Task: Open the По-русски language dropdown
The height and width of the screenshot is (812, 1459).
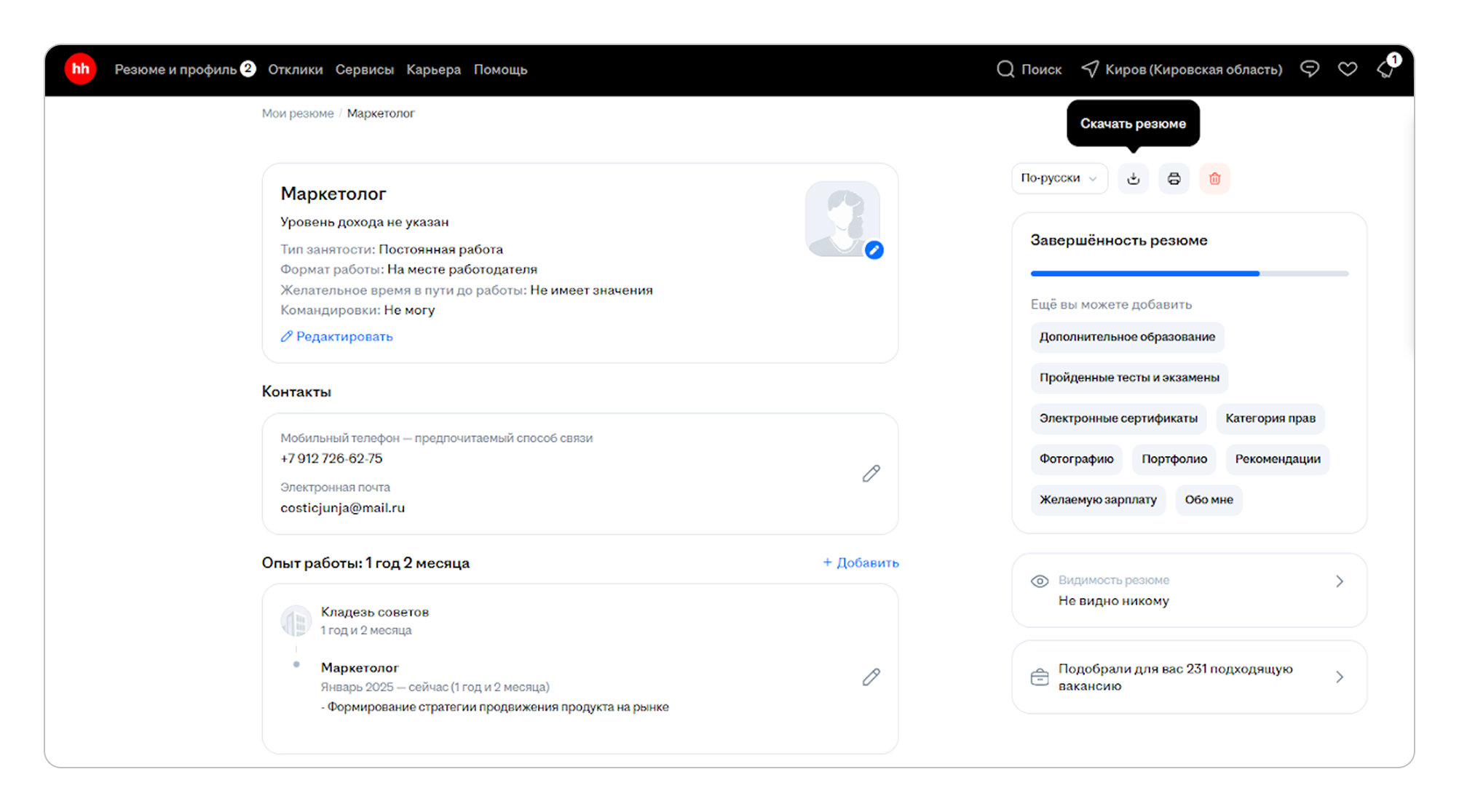Action: 1059,178
